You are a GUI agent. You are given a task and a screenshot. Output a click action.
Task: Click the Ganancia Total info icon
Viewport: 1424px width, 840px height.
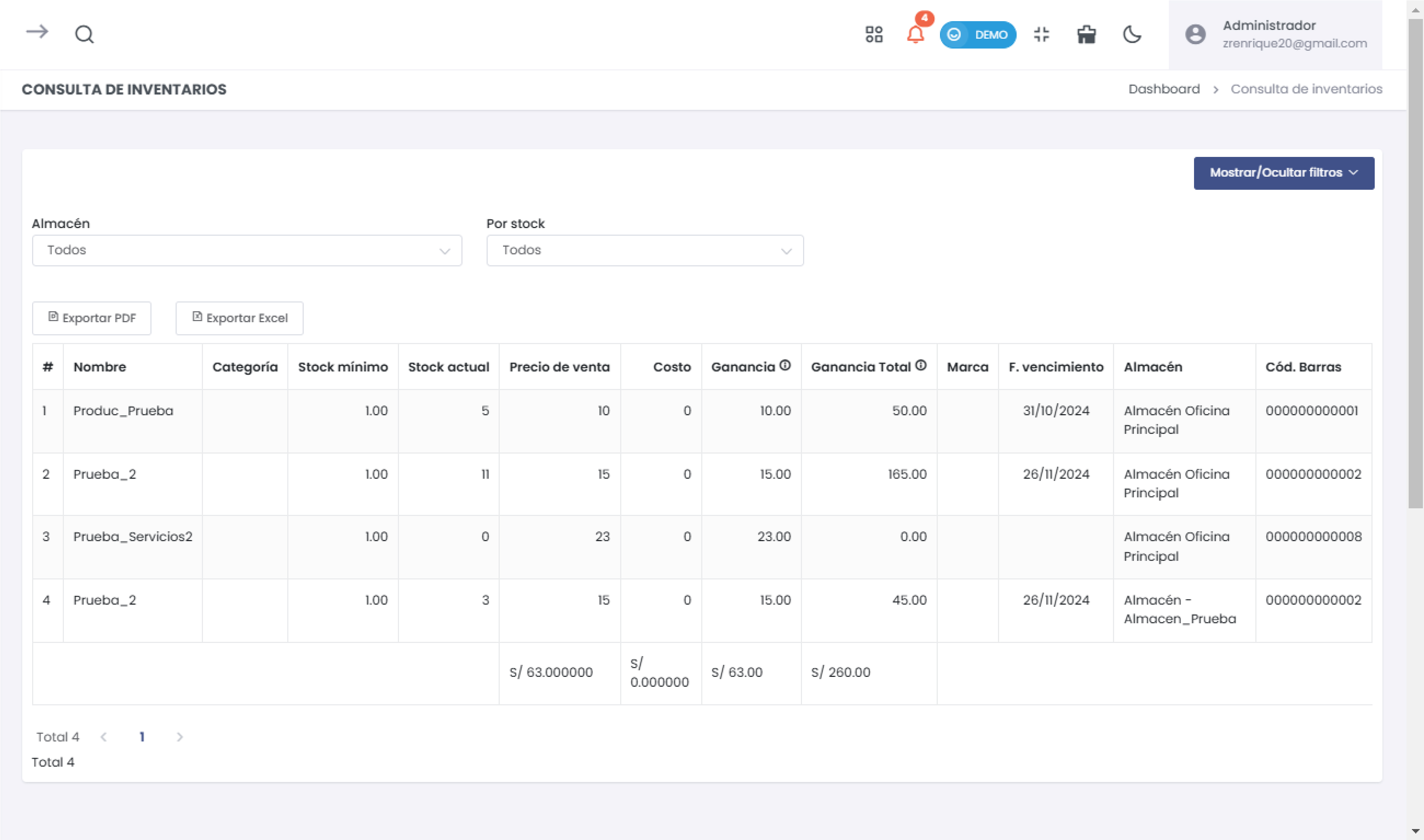coord(921,366)
